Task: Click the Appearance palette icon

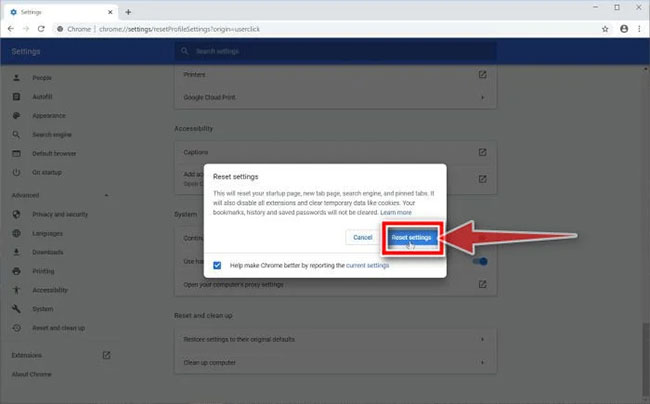Action: (16, 116)
